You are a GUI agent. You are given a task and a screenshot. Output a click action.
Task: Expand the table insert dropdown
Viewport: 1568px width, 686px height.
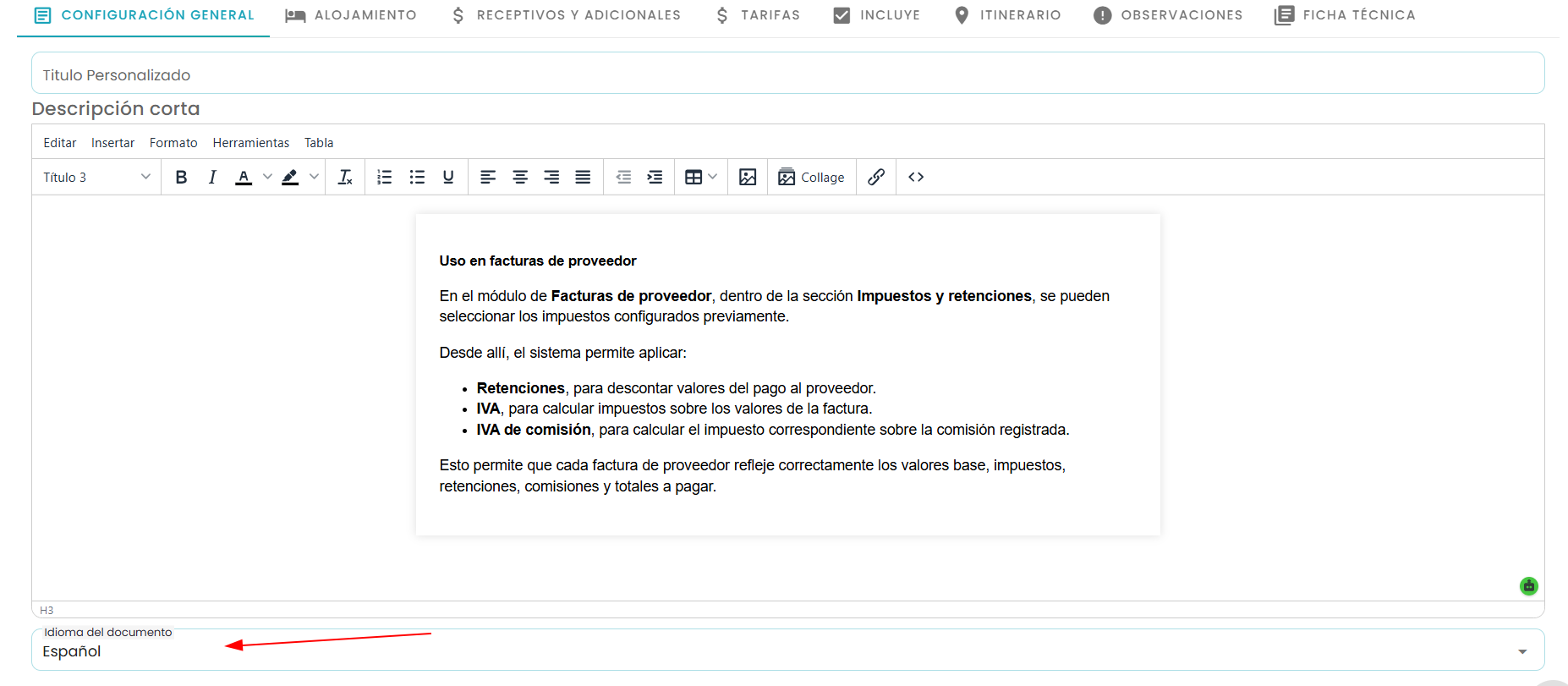(712, 177)
